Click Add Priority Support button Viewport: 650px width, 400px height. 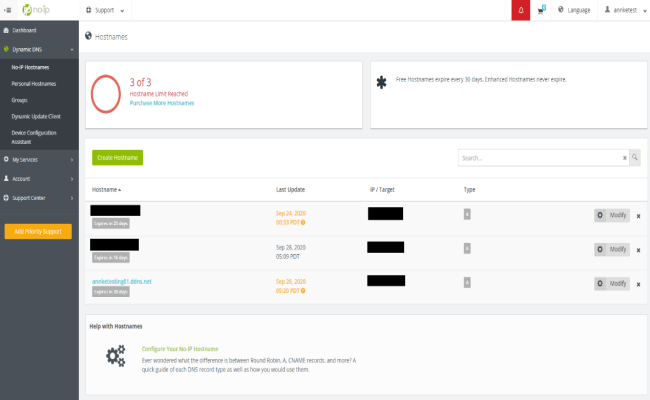(x=38, y=231)
